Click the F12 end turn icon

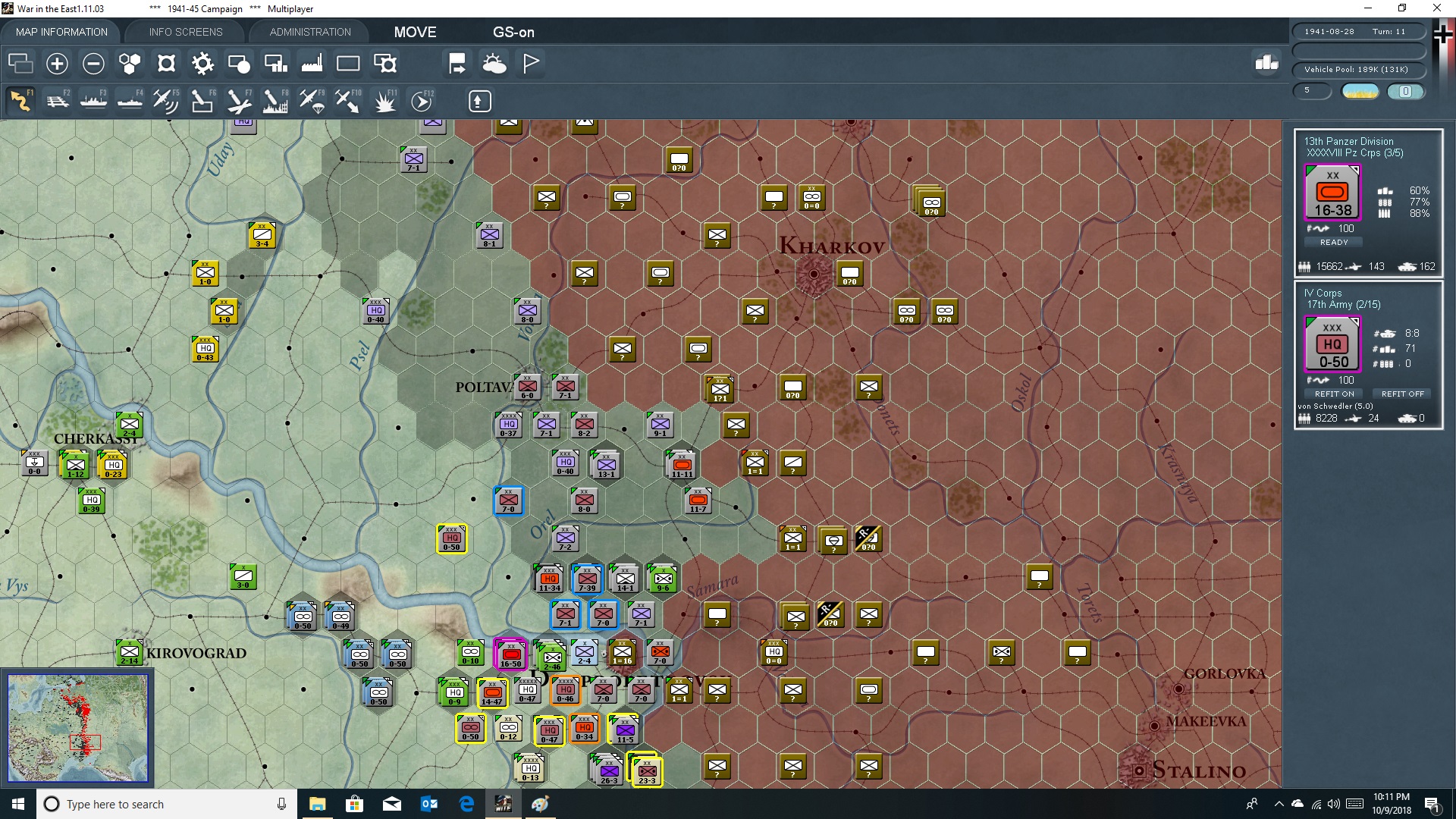pyautogui.click(x=422, y=101)
